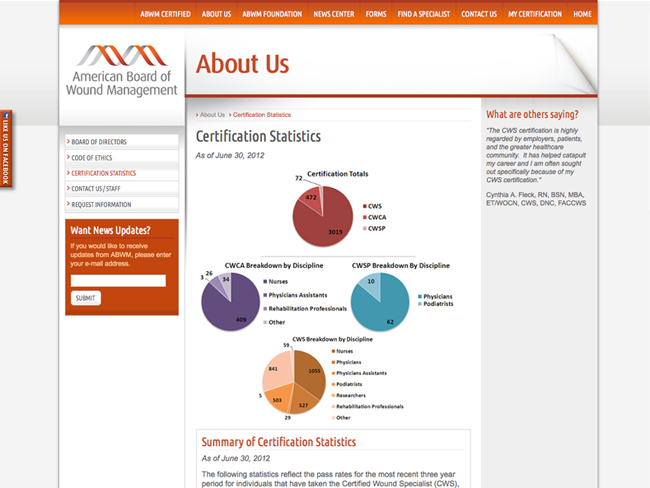Open Like Us on Facebook side tab

(6, 149)
